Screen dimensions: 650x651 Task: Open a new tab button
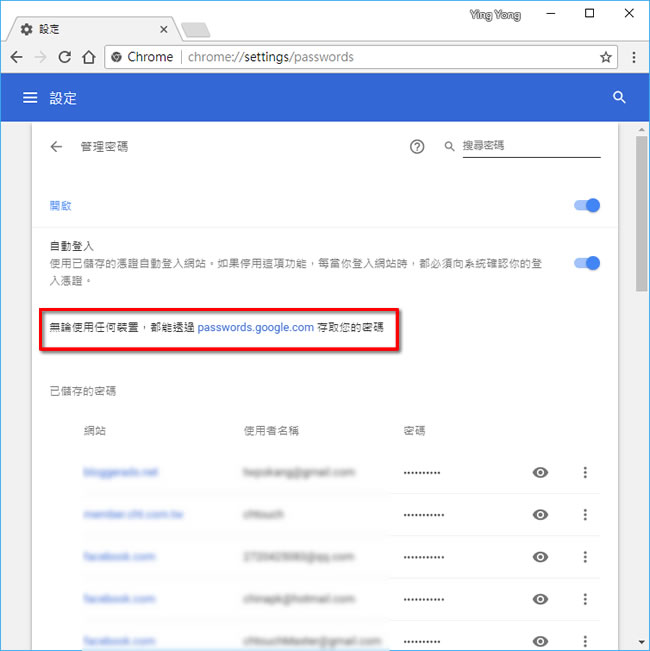pos(196,30)
